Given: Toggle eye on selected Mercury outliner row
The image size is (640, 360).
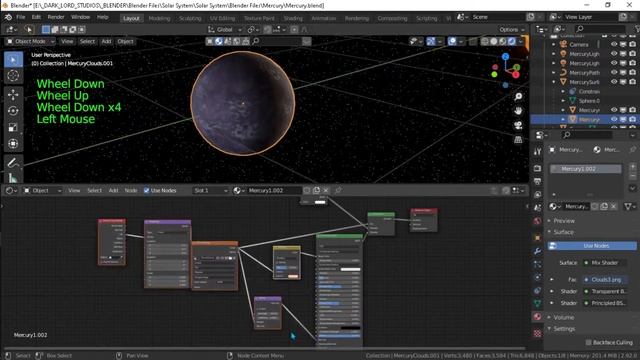Looking at the screenshot, I should pyautogui.click(x=614, y=119).
